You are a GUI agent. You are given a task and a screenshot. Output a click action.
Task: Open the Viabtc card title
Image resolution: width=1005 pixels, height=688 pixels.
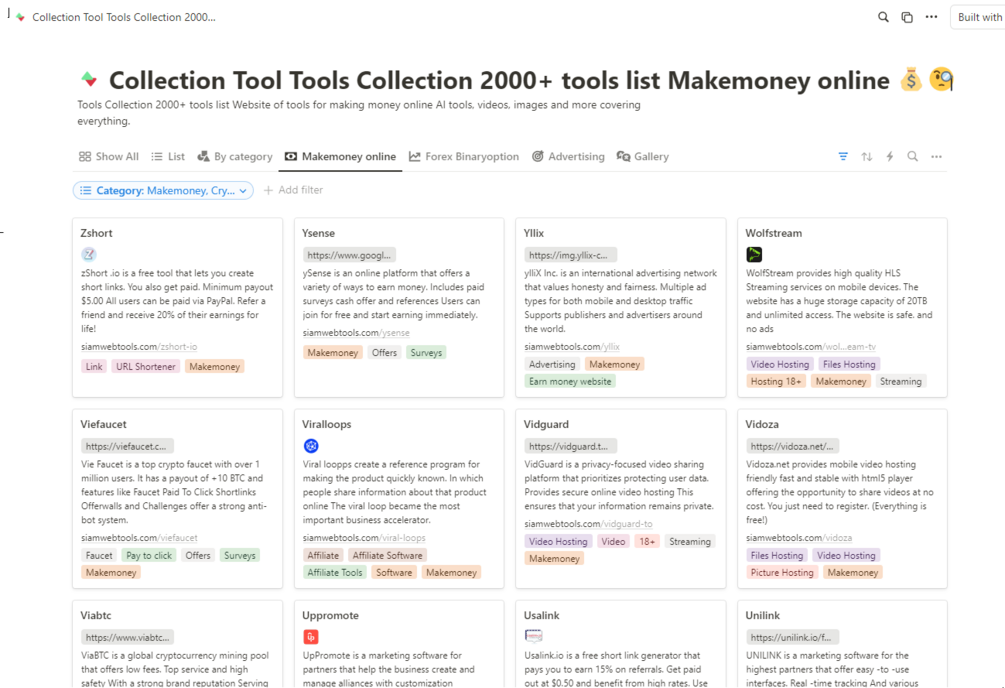[96, 615]
